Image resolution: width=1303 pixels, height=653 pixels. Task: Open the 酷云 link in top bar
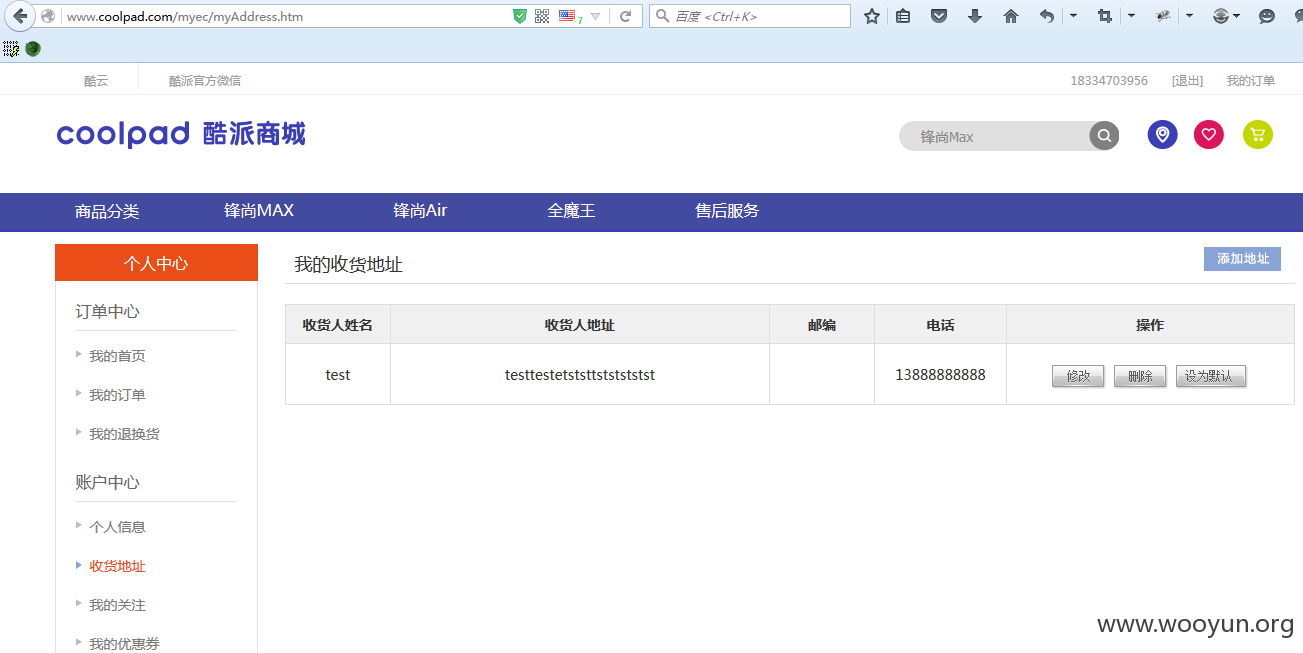click(x=96, y=81)
